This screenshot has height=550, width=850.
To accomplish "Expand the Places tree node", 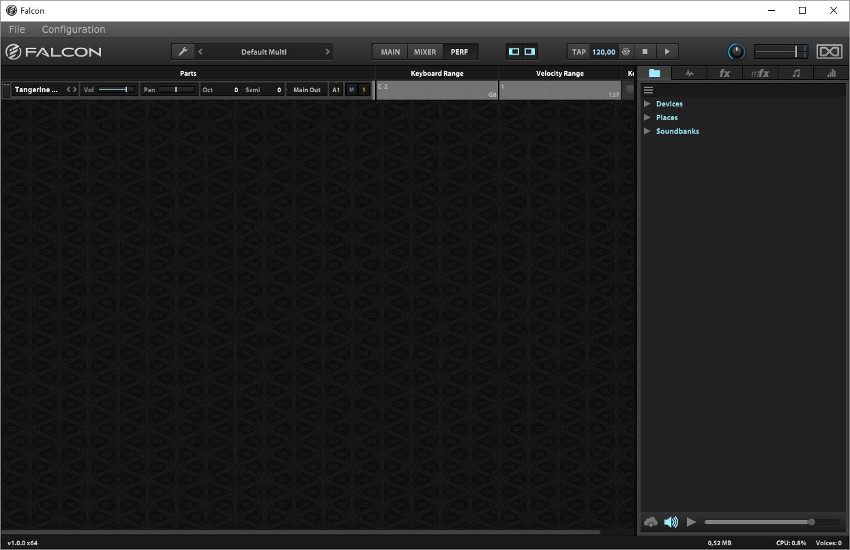I will click(x=647, y=117).
